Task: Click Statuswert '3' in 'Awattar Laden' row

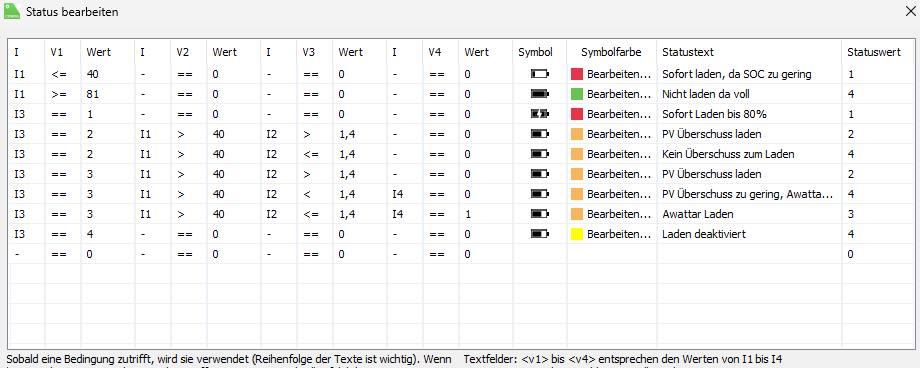Action: click(x=851, y=214)
